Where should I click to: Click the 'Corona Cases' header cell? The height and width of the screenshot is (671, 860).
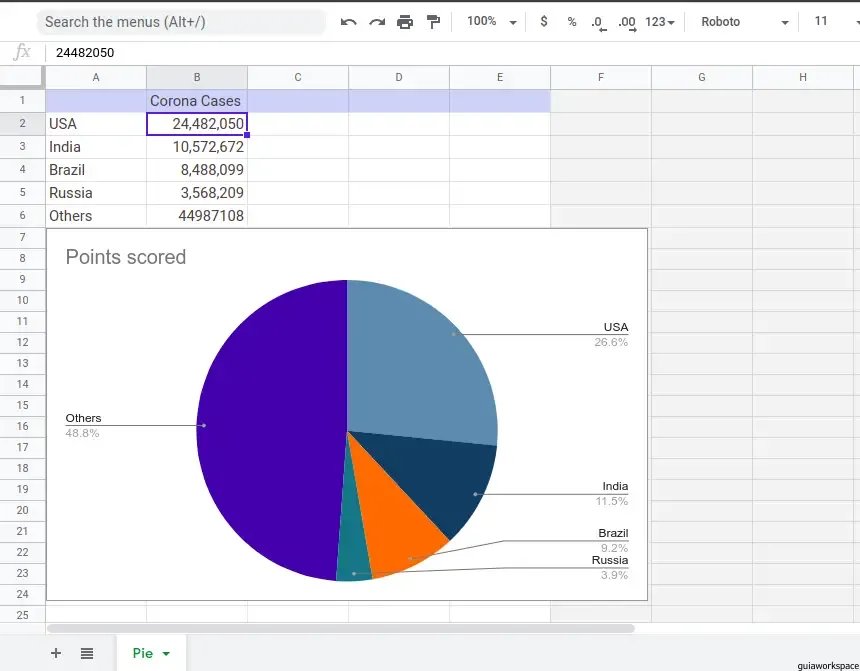coord(197,101)
